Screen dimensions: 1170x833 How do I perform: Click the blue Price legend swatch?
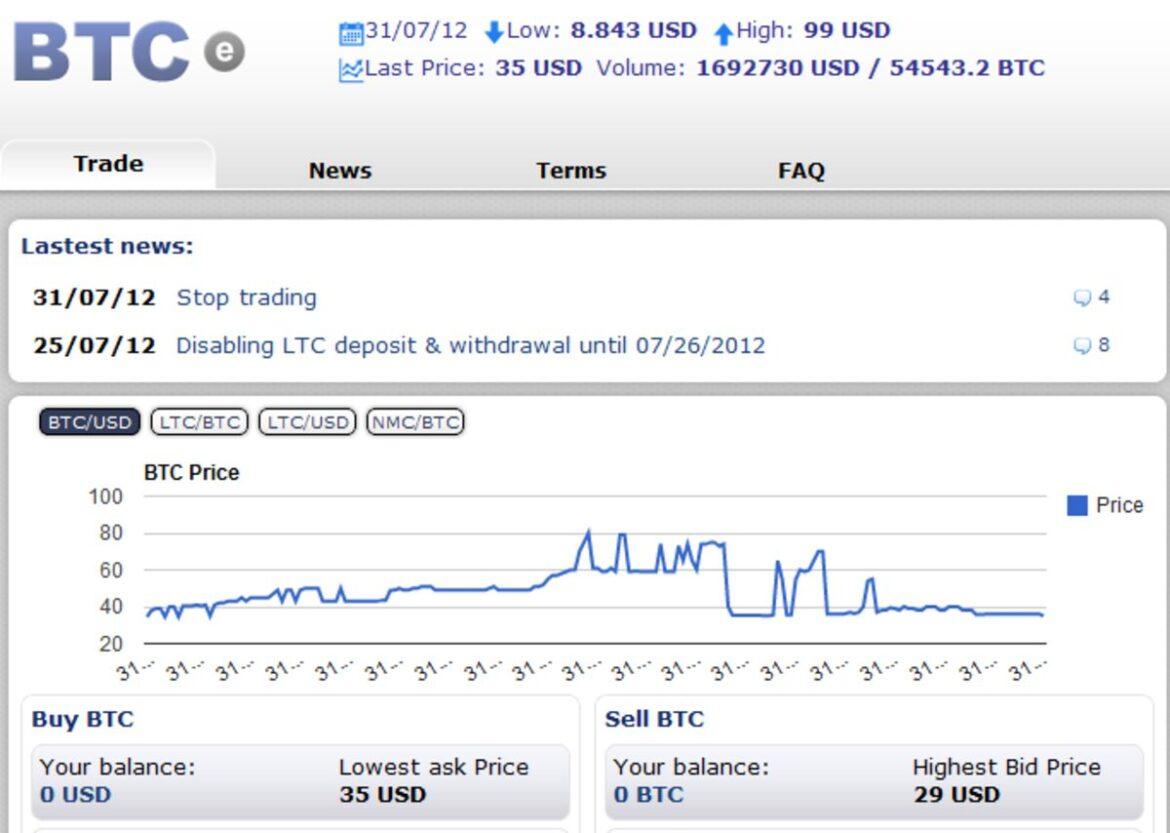pos(1077,506)
